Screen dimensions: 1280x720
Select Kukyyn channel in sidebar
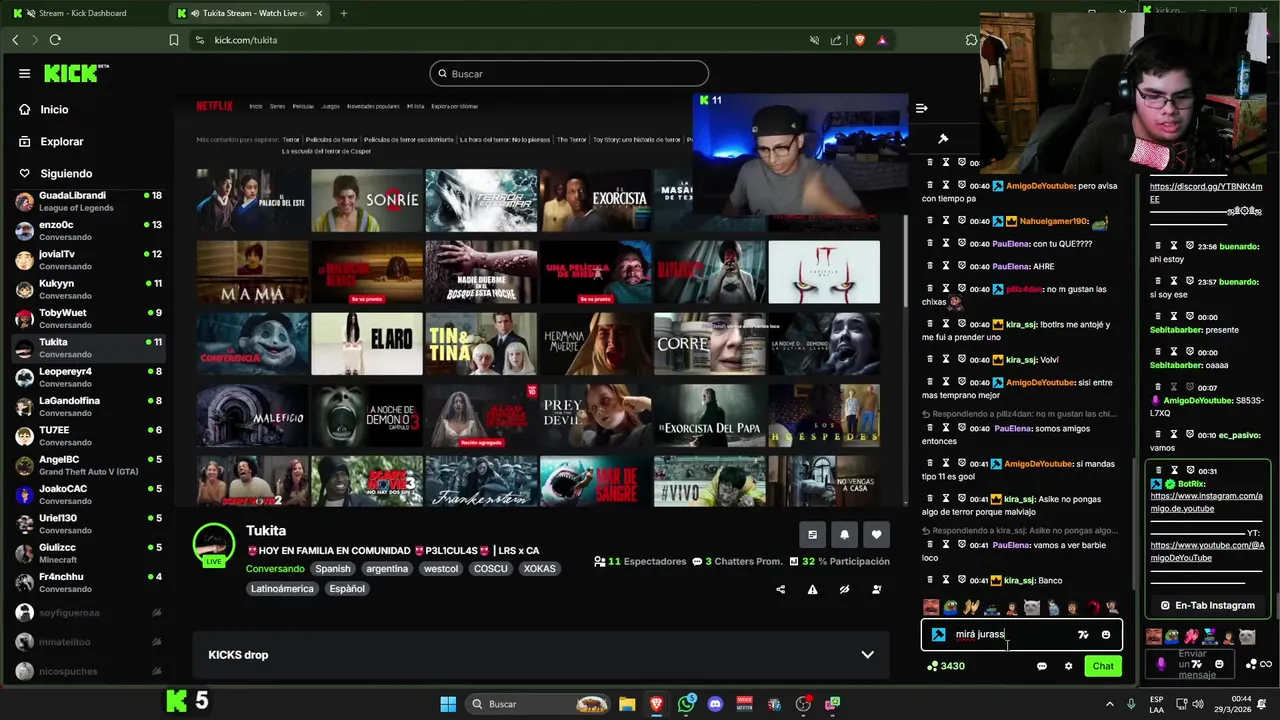coord(87,289)
